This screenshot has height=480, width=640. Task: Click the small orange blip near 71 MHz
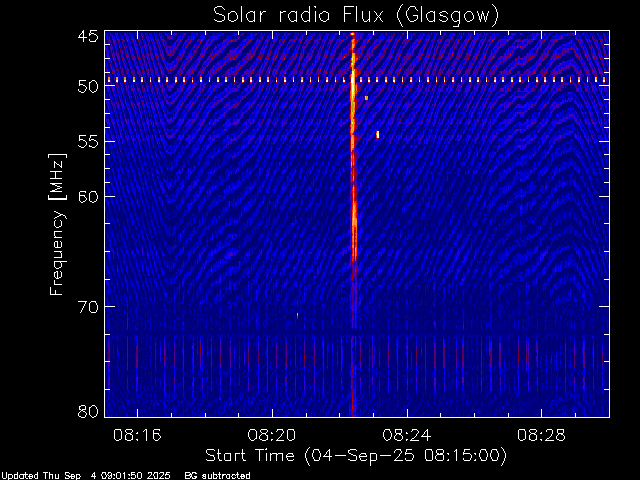[x=297, y=316]
